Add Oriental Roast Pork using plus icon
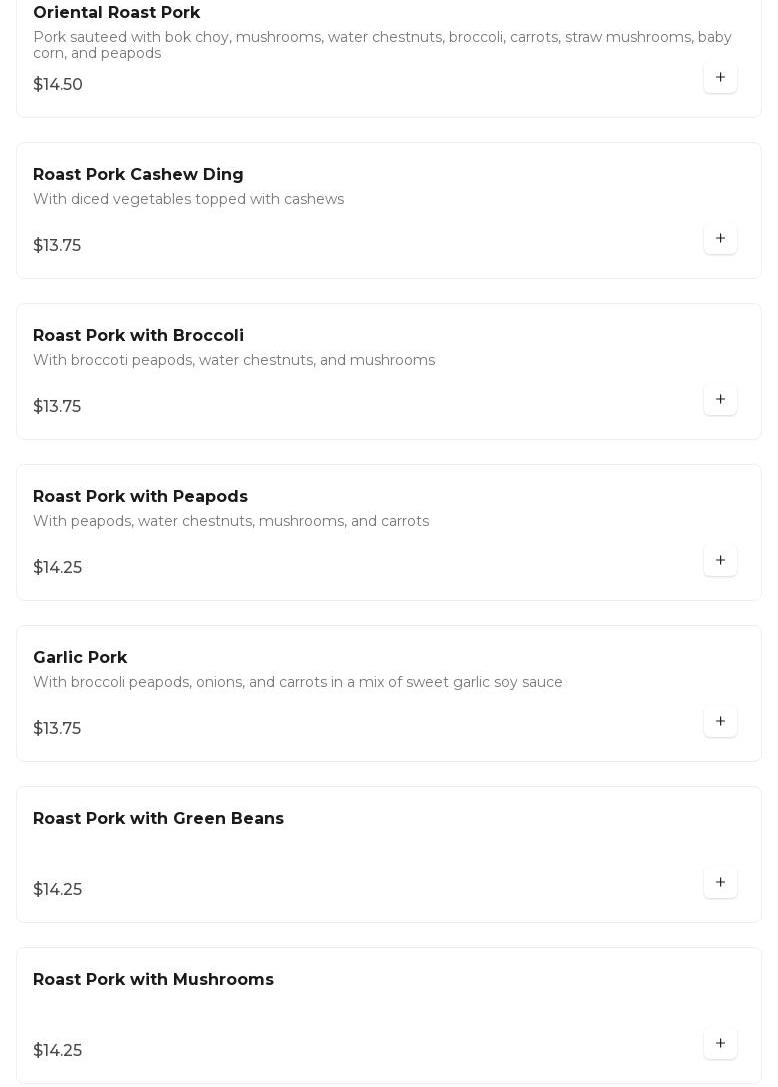This screenshot has width=778, height=1087. [x=720, y=77]
